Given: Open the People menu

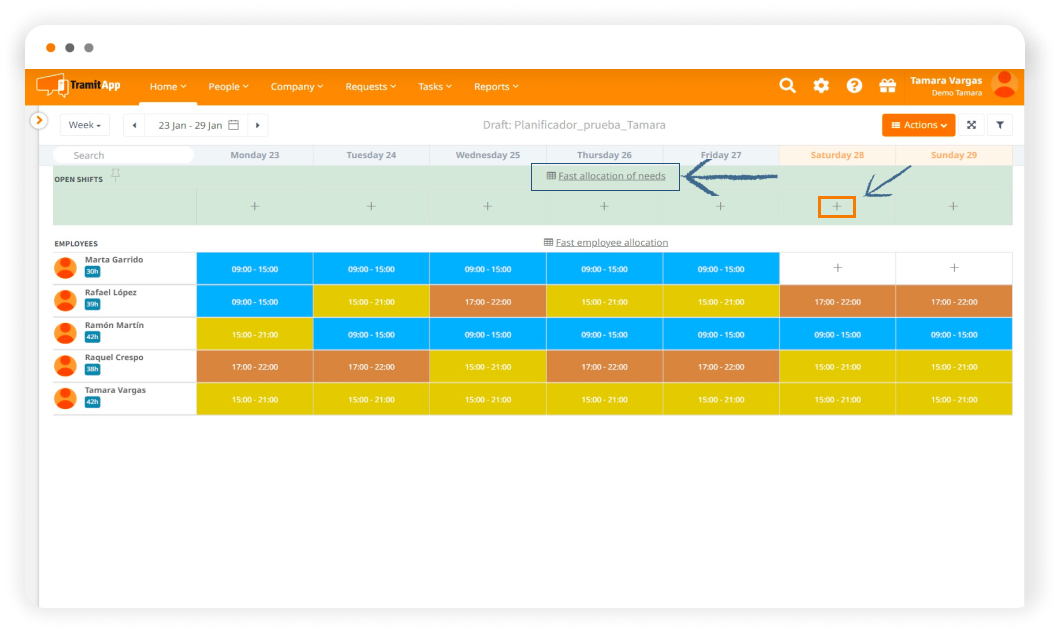Looking at the screenshot, I should (x=228, y=87).
